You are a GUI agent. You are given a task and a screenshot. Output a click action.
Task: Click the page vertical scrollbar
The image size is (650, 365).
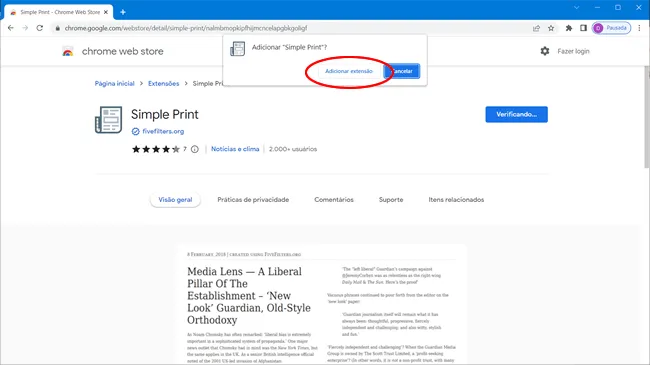[646, 116]
